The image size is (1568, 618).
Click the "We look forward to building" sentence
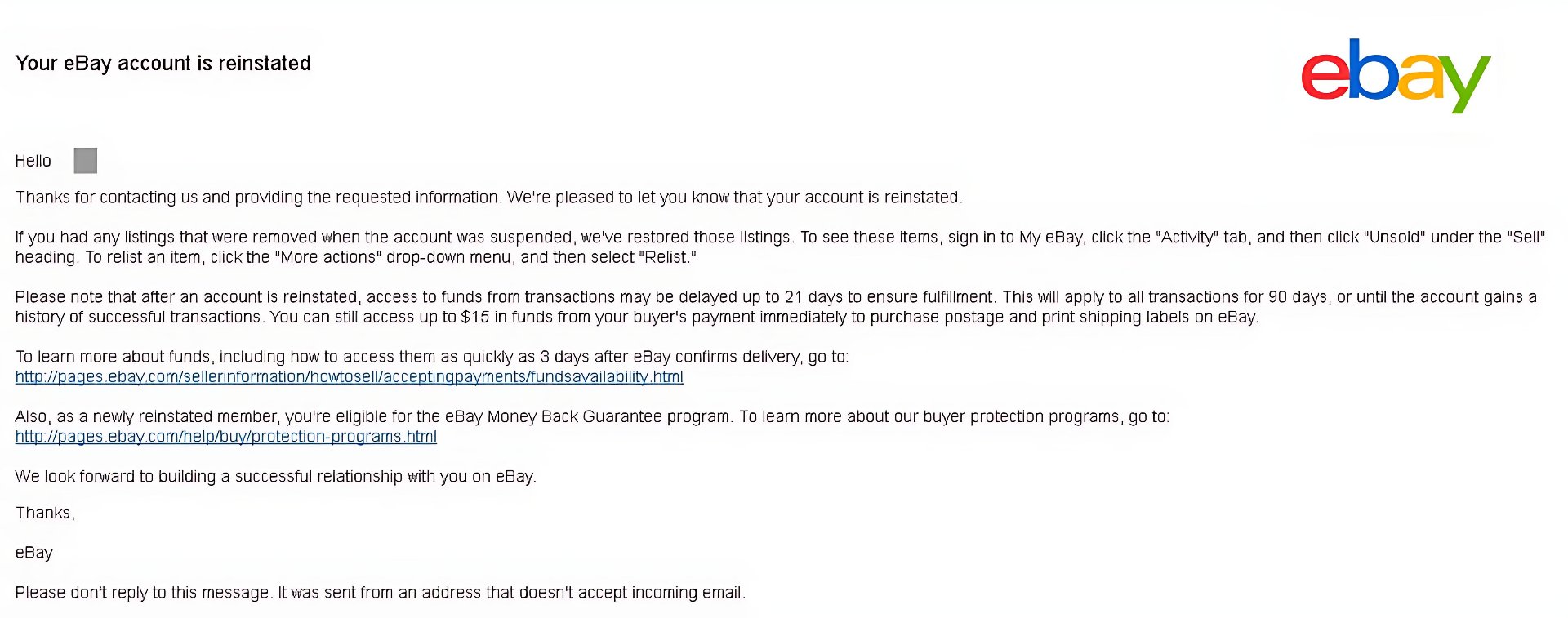click(x=275, y=477)
